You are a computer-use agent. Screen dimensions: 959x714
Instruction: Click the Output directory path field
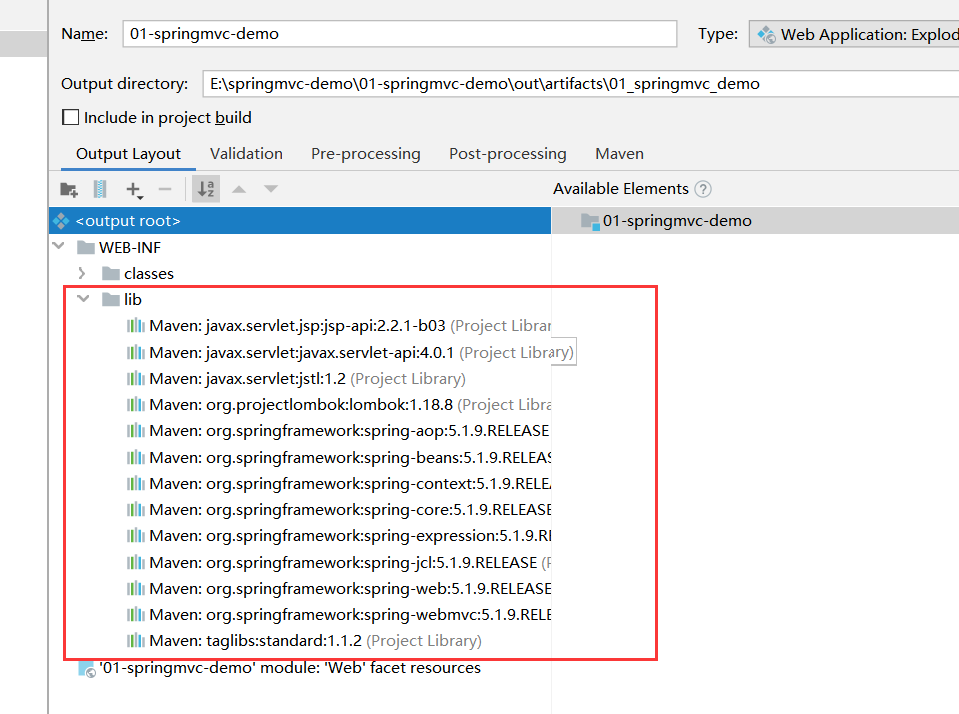[x=581, y=84]
